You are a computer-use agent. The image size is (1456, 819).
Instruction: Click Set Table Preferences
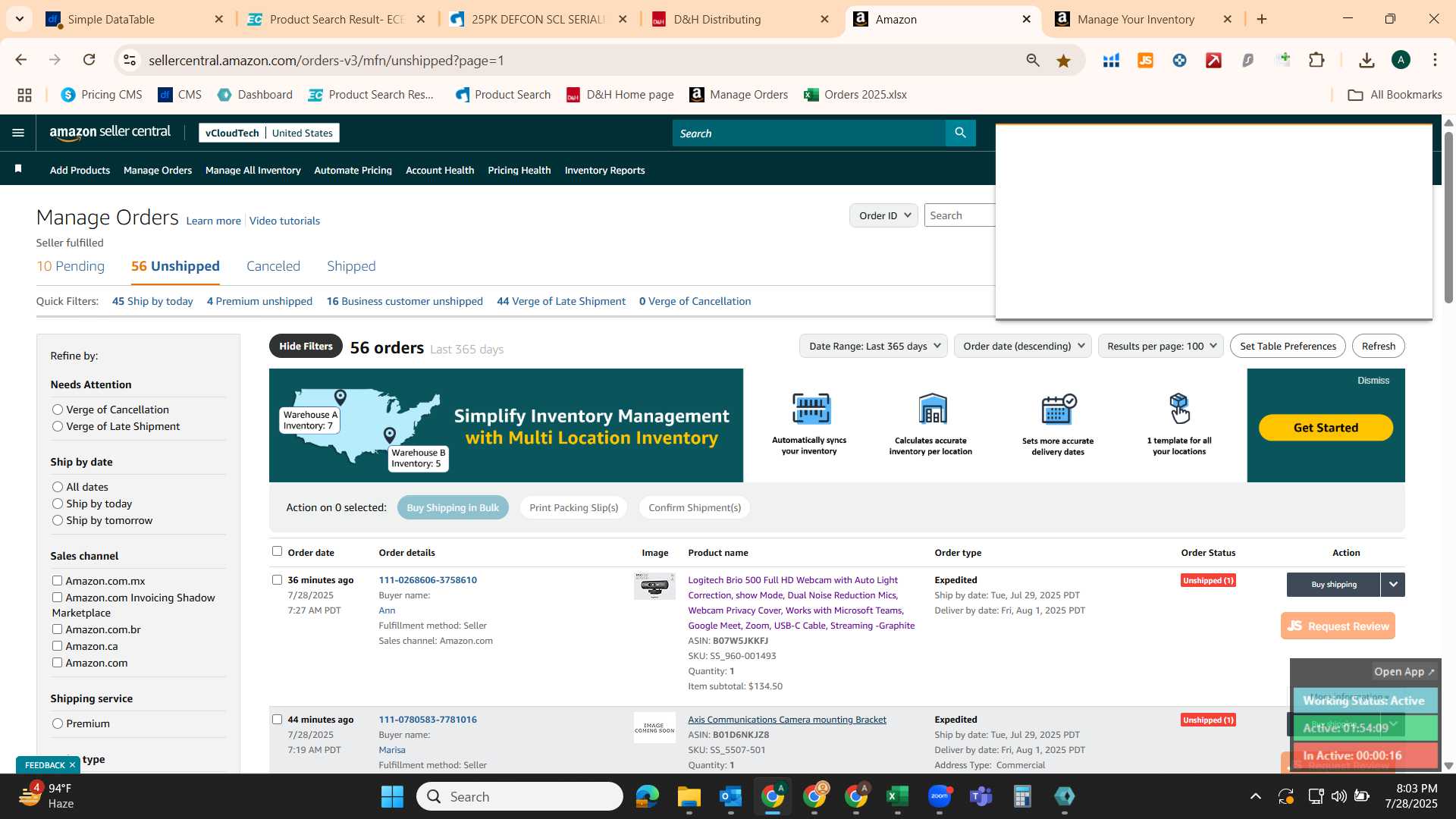tap(1288, 346)
